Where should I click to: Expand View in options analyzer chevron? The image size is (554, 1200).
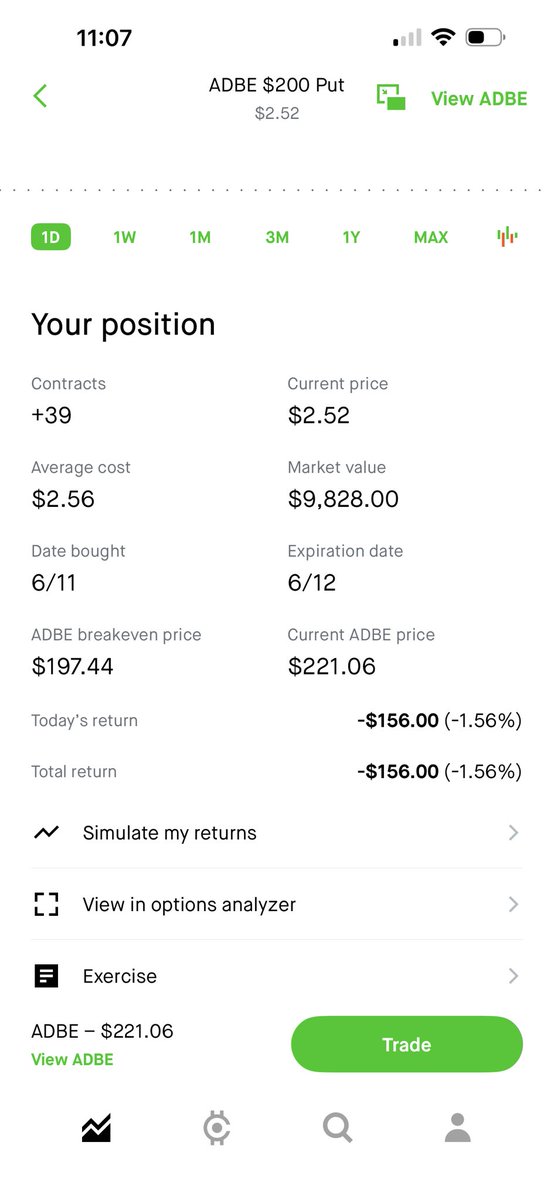(x=513, y=905)
